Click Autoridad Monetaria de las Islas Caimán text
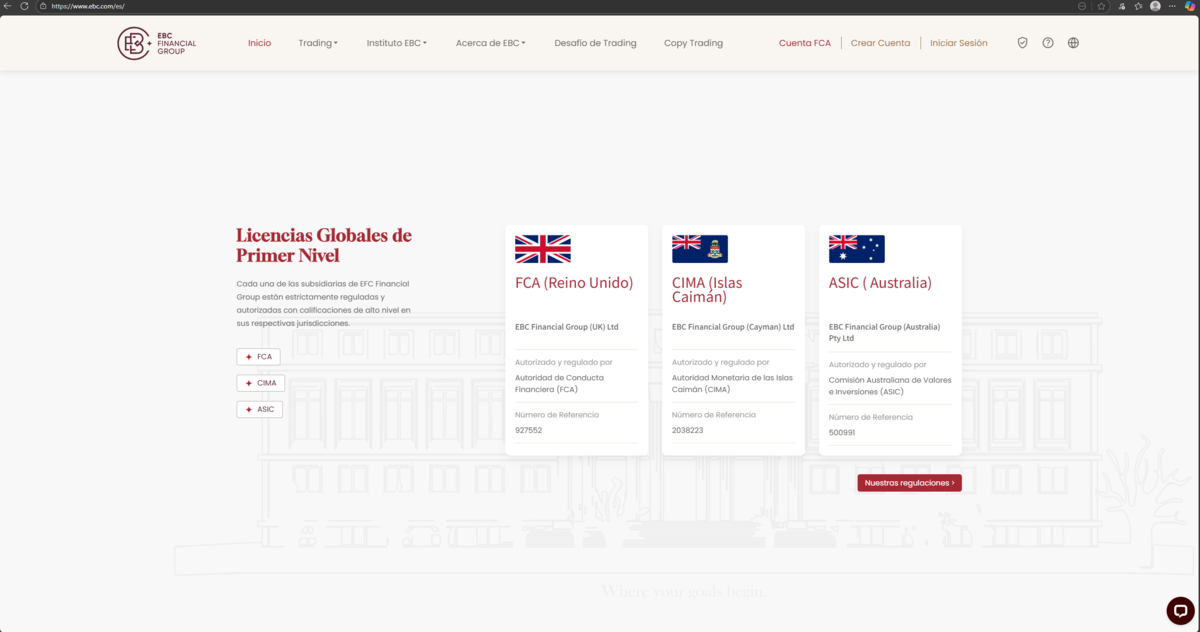The width and height of the screenshot is (1200, 632). [732, 383]
